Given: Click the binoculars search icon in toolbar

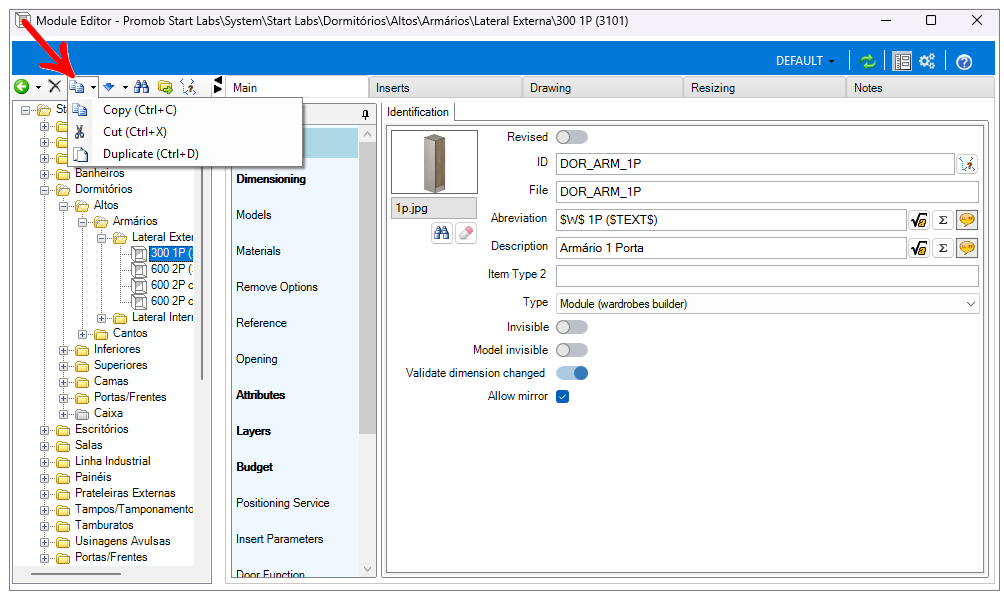Looking at the screenshot, I should pyautogui.click(x=142, y=87).
